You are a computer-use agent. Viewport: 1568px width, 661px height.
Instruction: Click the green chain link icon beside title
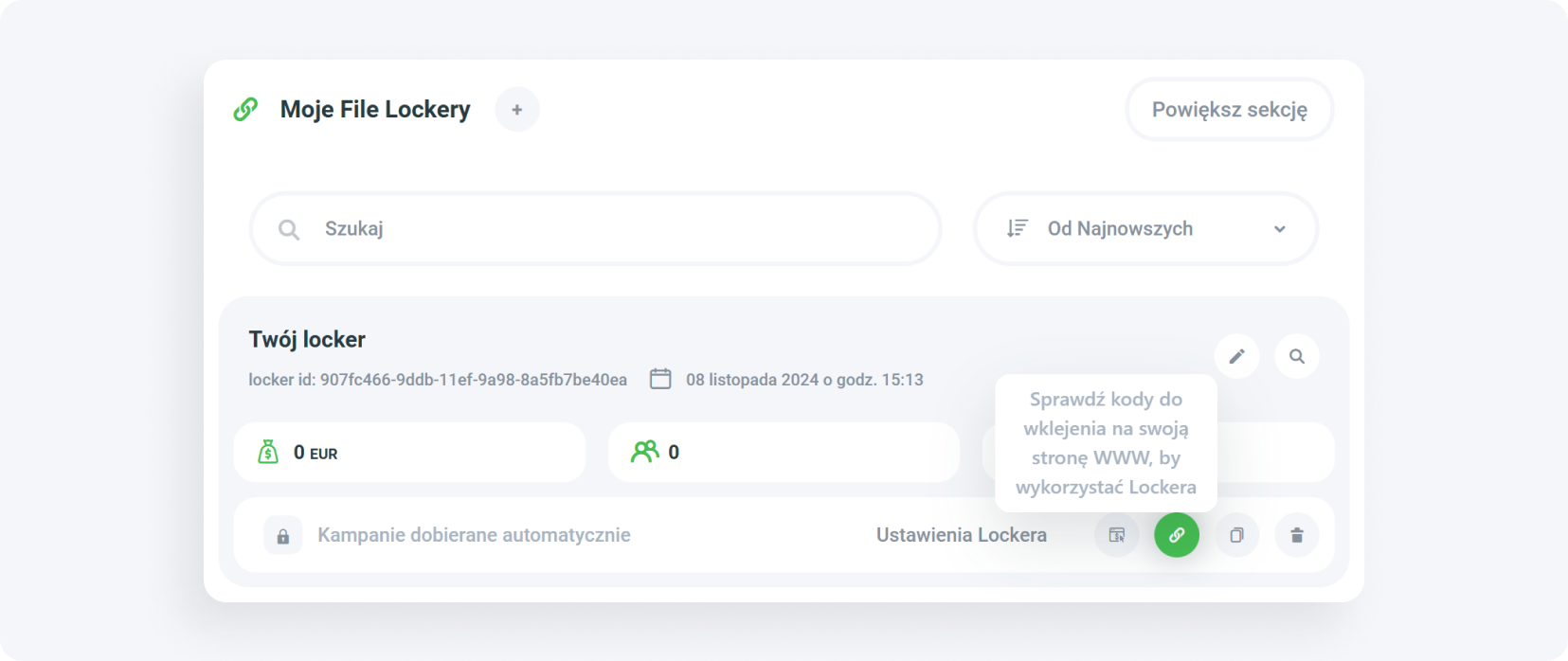(x=245, y=110)
